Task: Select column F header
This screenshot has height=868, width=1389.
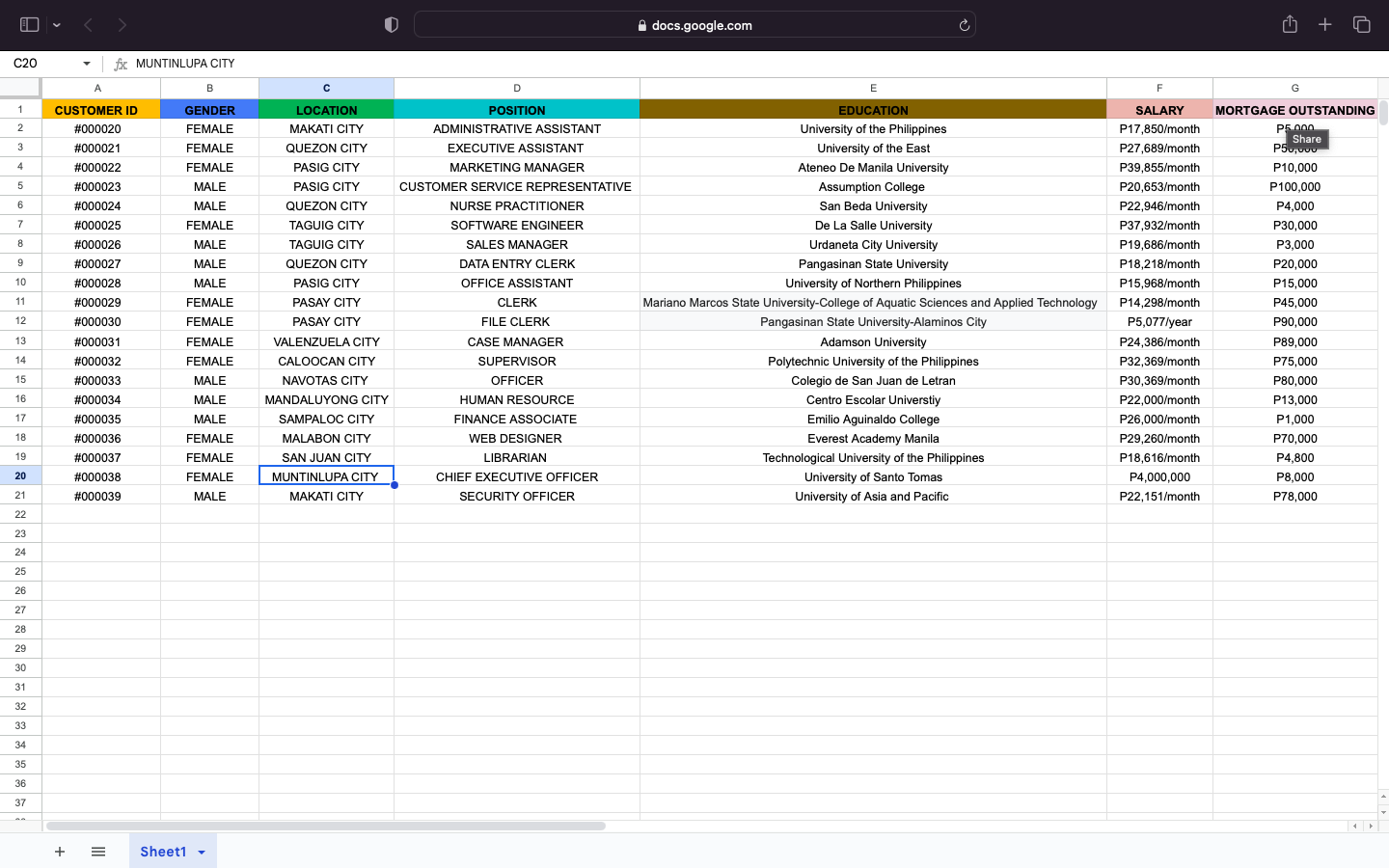Action: point(1159,88)
